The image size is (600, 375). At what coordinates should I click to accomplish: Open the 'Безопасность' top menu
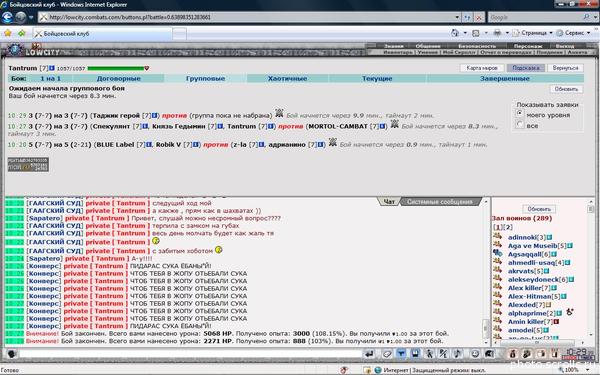pos(477,46)
